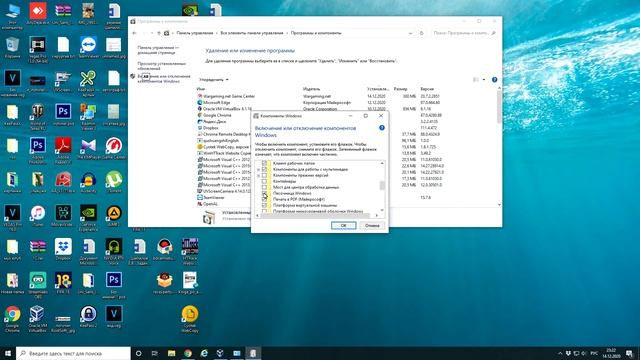640x360 pixels.
Task: Toggle the Work Folders client checkbox
Action: coord(264,163)
